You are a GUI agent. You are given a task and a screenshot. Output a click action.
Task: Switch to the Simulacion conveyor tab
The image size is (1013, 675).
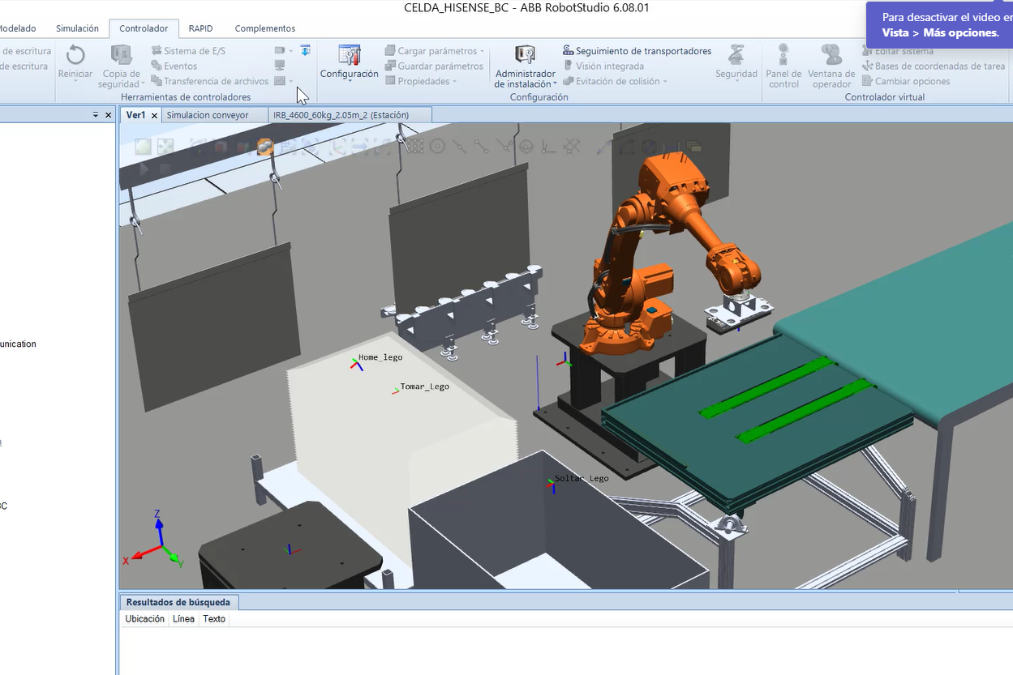pyautogui.click(x=207, y=115)
